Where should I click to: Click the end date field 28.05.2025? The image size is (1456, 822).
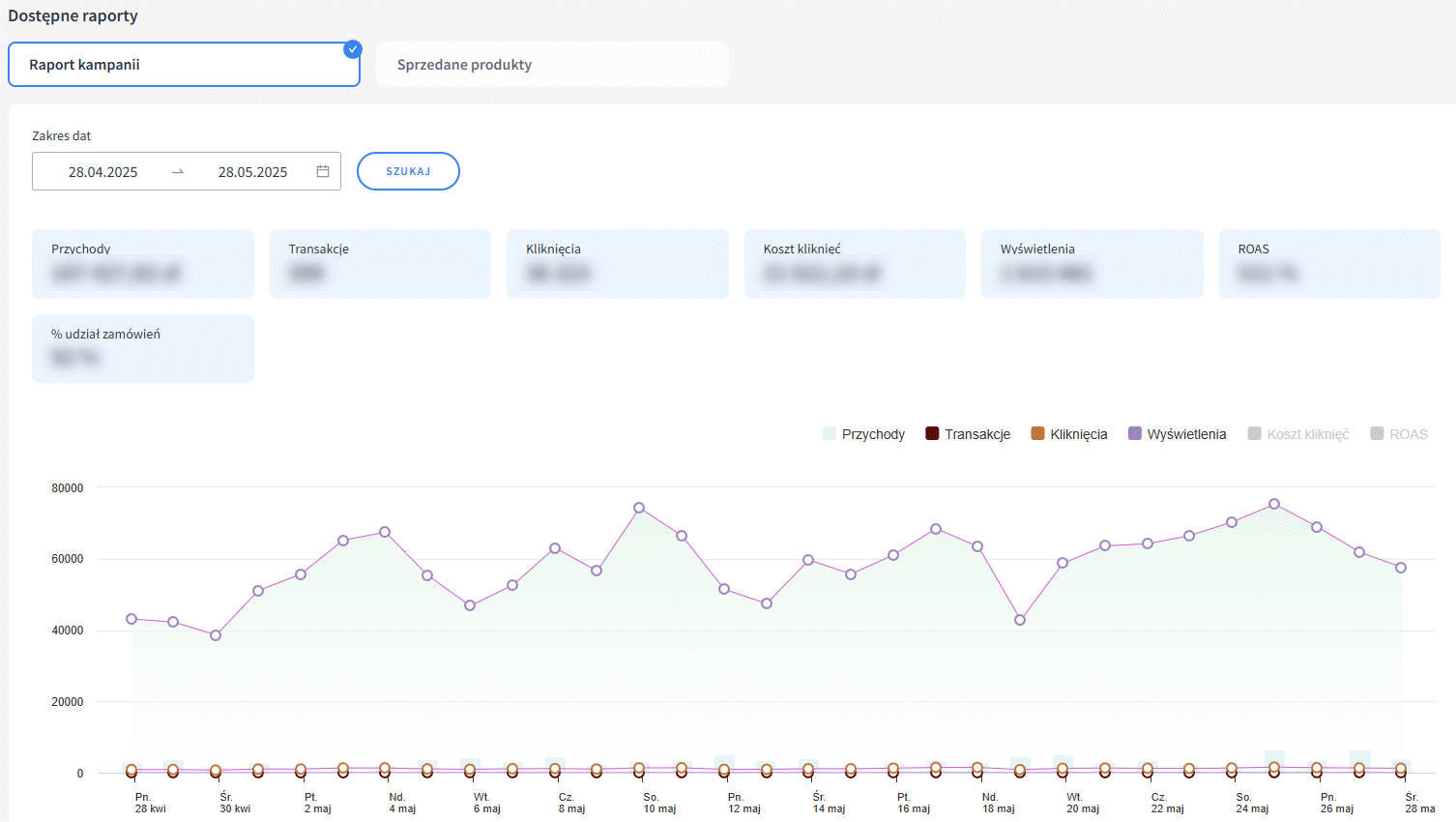252,172
